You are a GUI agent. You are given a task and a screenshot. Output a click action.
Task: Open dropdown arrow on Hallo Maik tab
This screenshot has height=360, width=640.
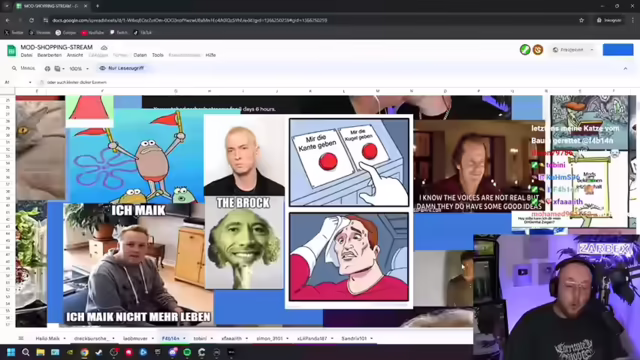[64, 338]
